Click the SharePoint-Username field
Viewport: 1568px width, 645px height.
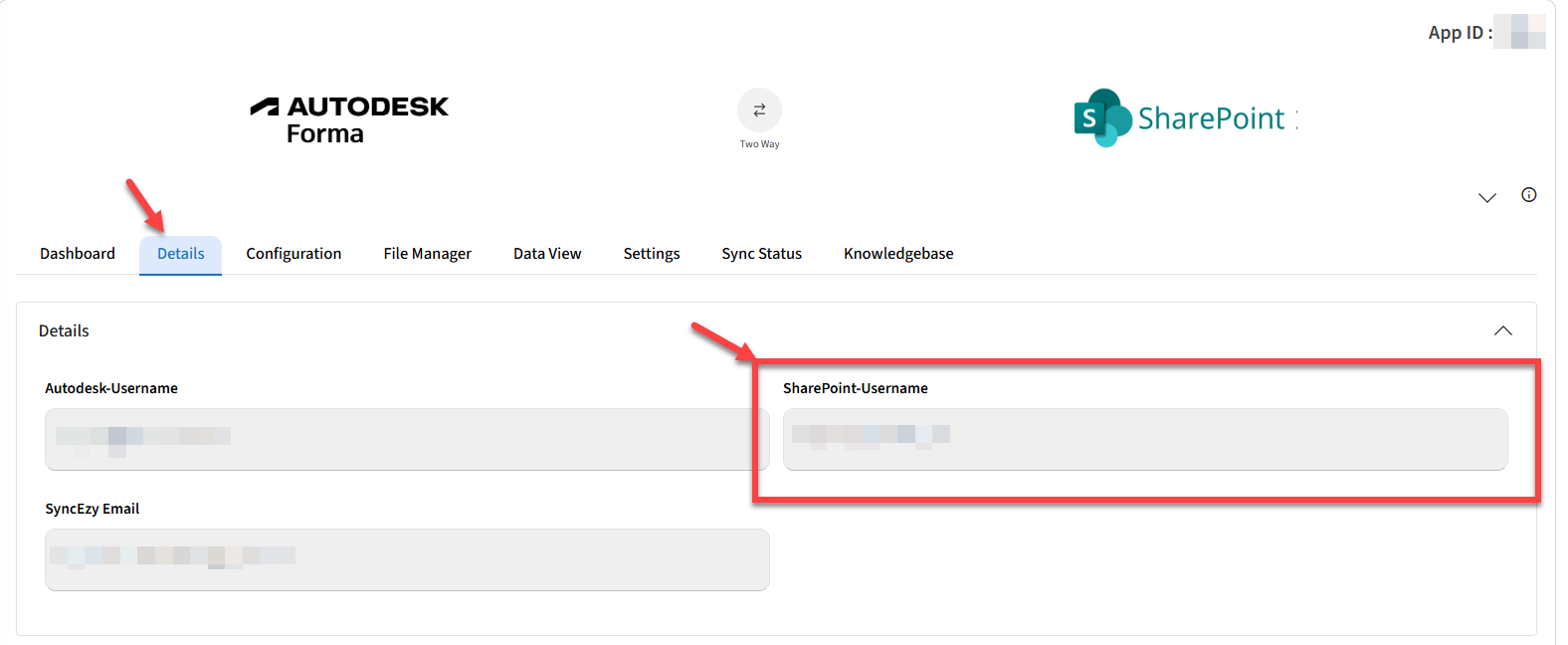pyautogui.click(x=1144, y=439)
